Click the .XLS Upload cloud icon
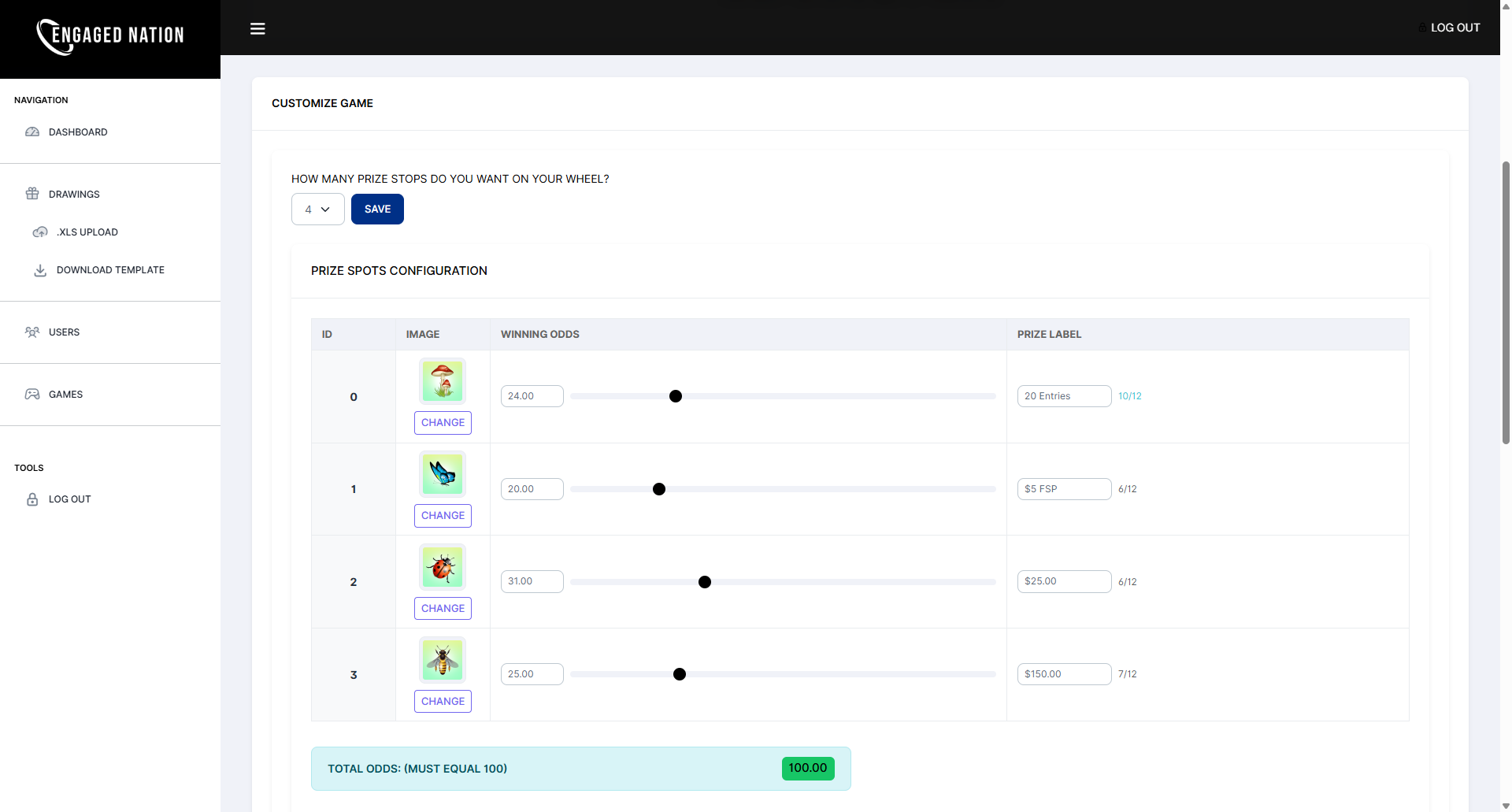Viewport: 1512px width, 812px height. [x=39, y=232]
